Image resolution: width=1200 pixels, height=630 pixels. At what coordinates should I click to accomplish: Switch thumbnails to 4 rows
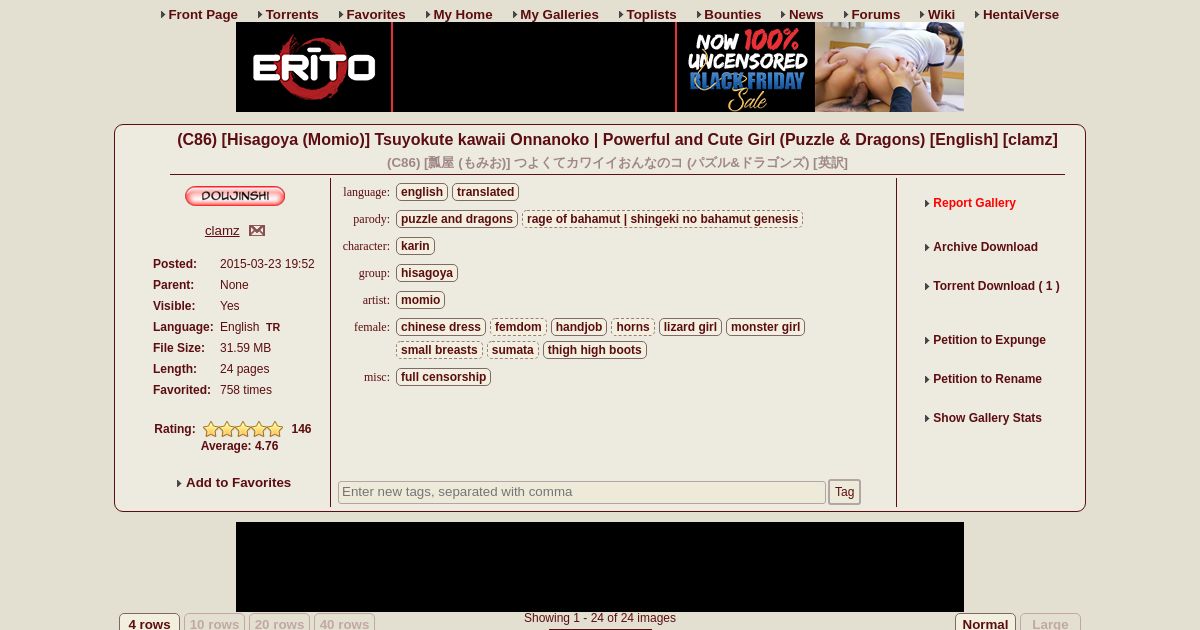tap(149, 623)
